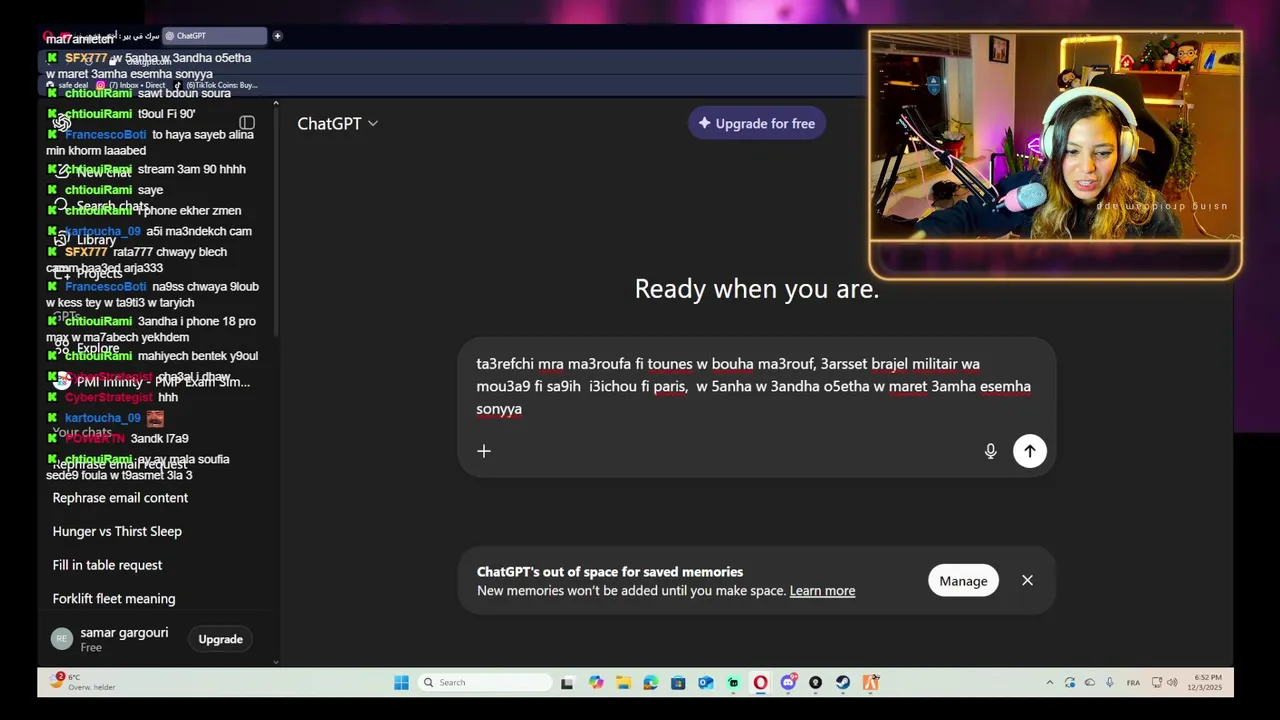Open Library in the sidebar
1280x720 pixels.
pos(88,240)
